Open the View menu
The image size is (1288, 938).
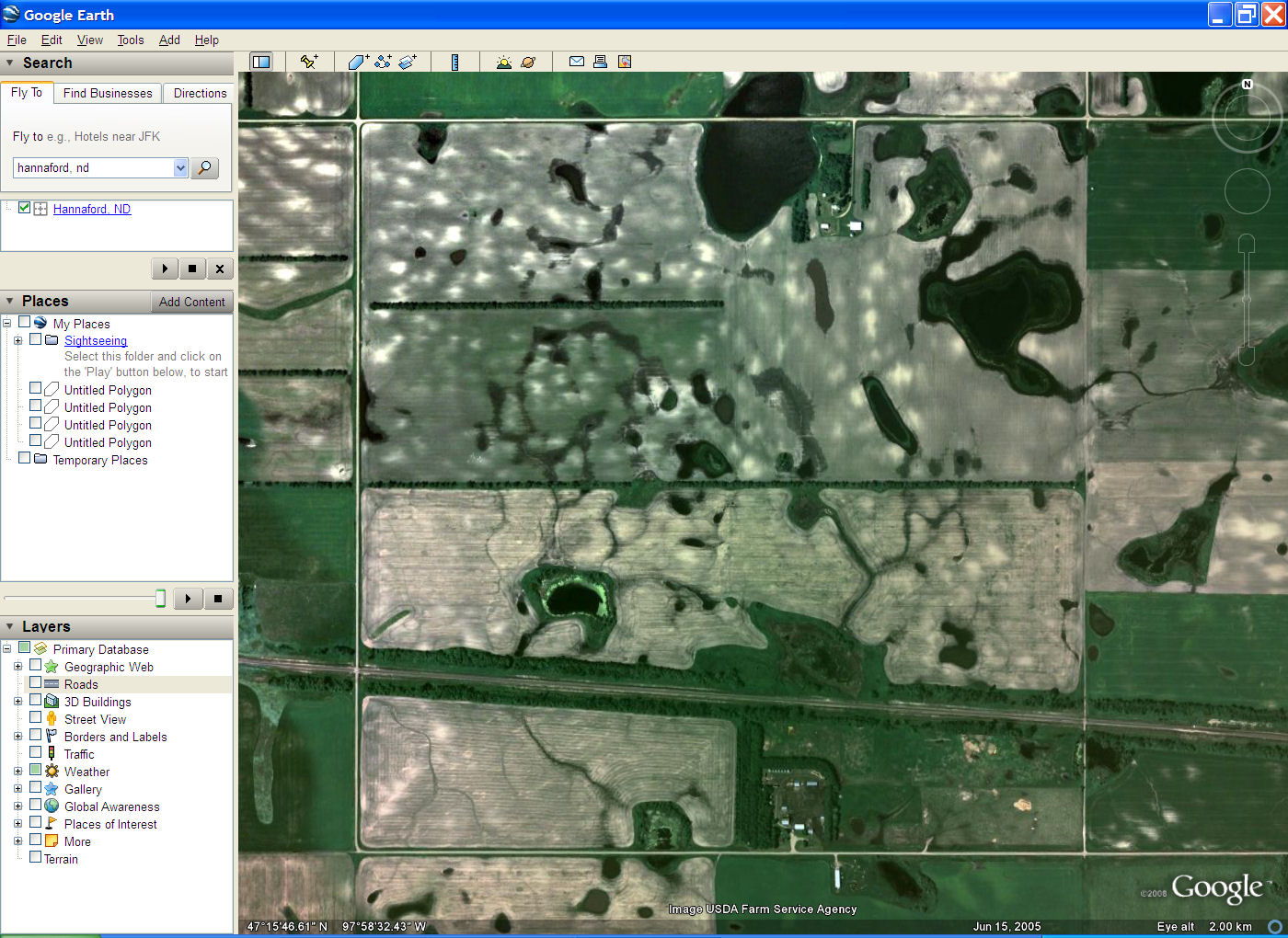(x=90, y=40)
